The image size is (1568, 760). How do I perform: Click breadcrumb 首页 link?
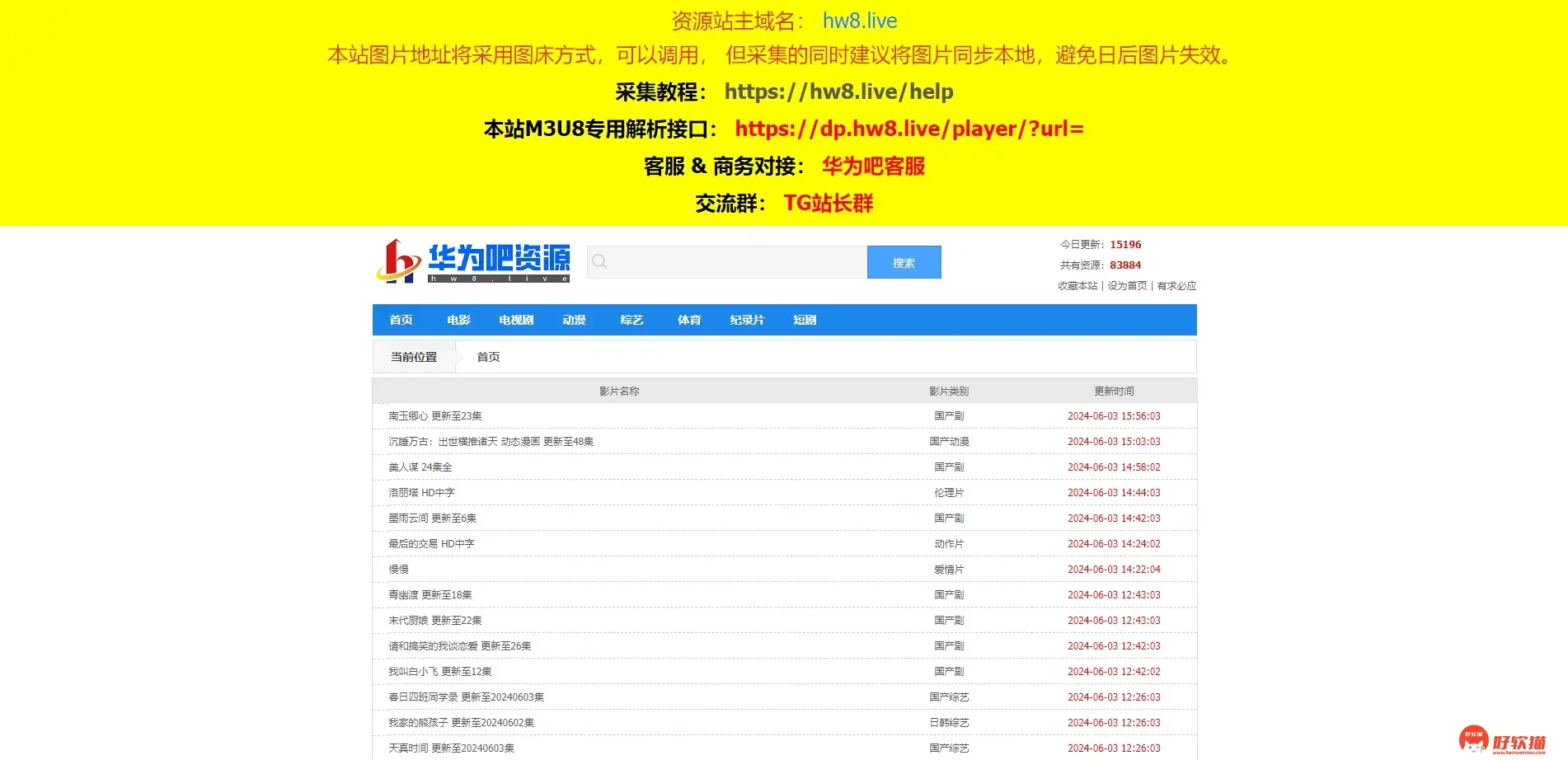point(488,357)
